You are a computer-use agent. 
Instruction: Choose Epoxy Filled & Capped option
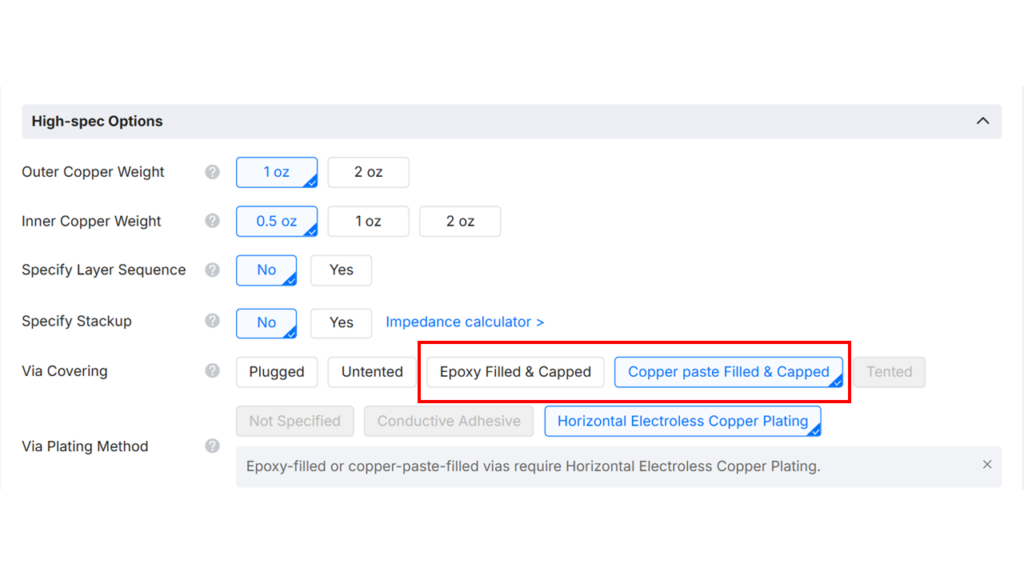(515, 372)
